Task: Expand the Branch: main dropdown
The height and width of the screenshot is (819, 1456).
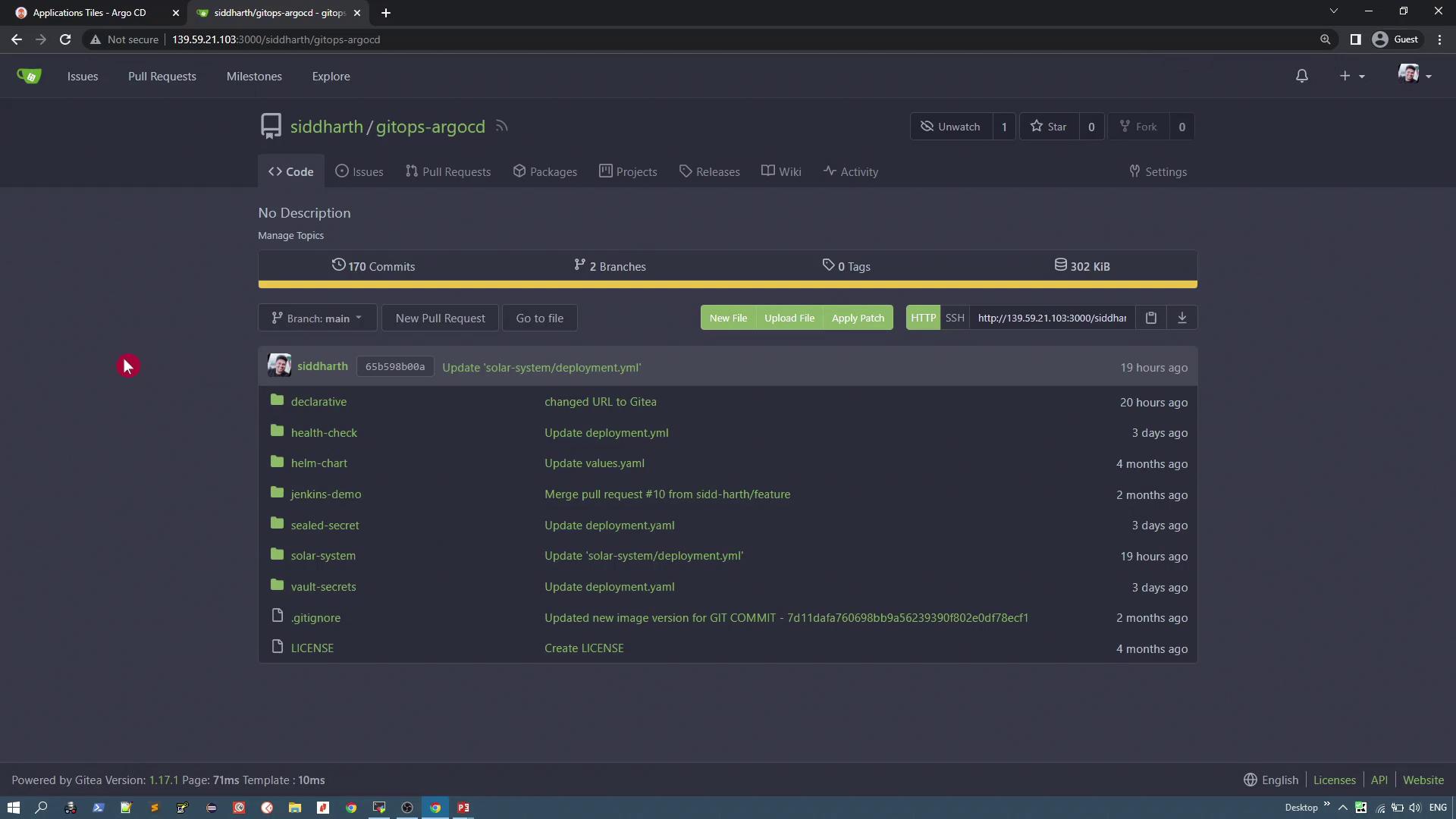Action: click(317, 318)
